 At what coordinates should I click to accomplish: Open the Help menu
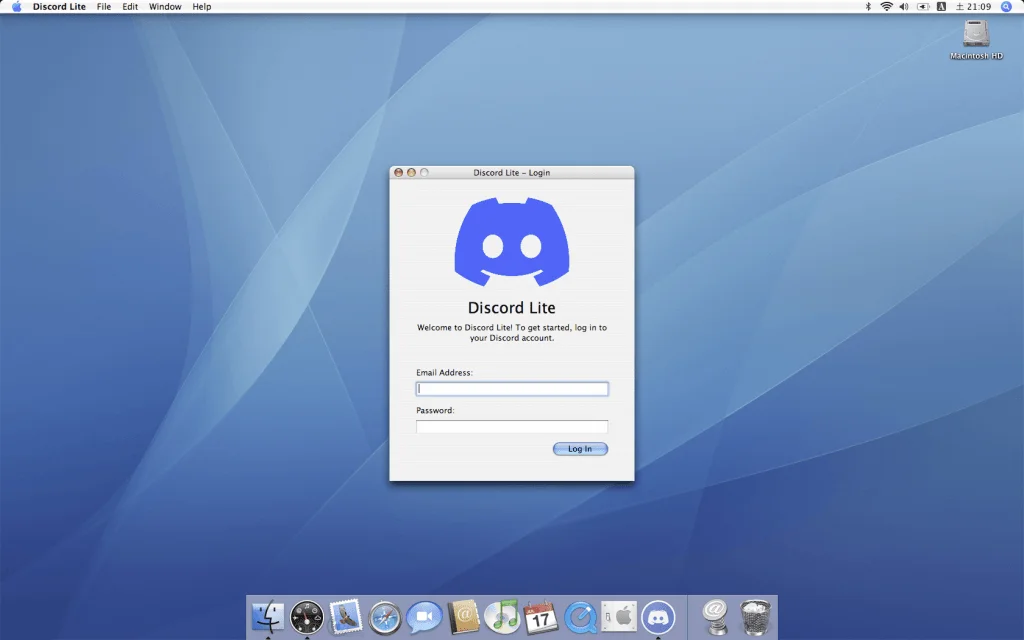(x=202, y=7)
